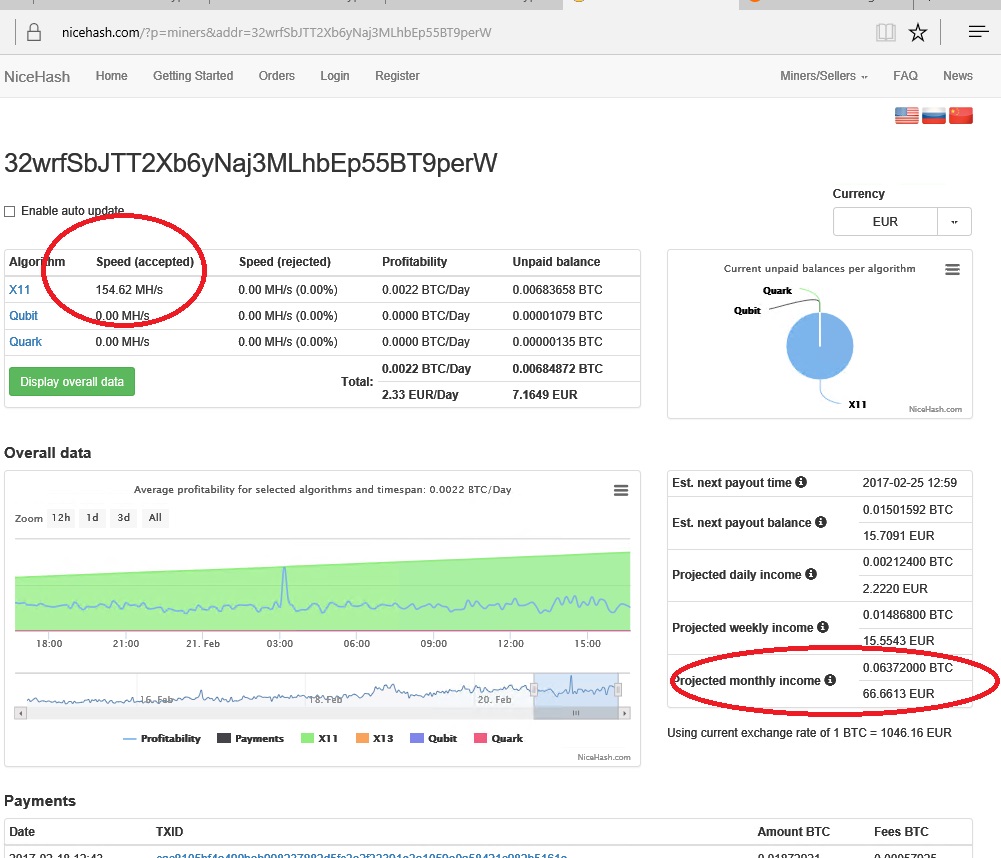The height and width of the screenshot is (858, 1001).
Task: Toggle X13 series in chart legend
Action: (374, 739)
